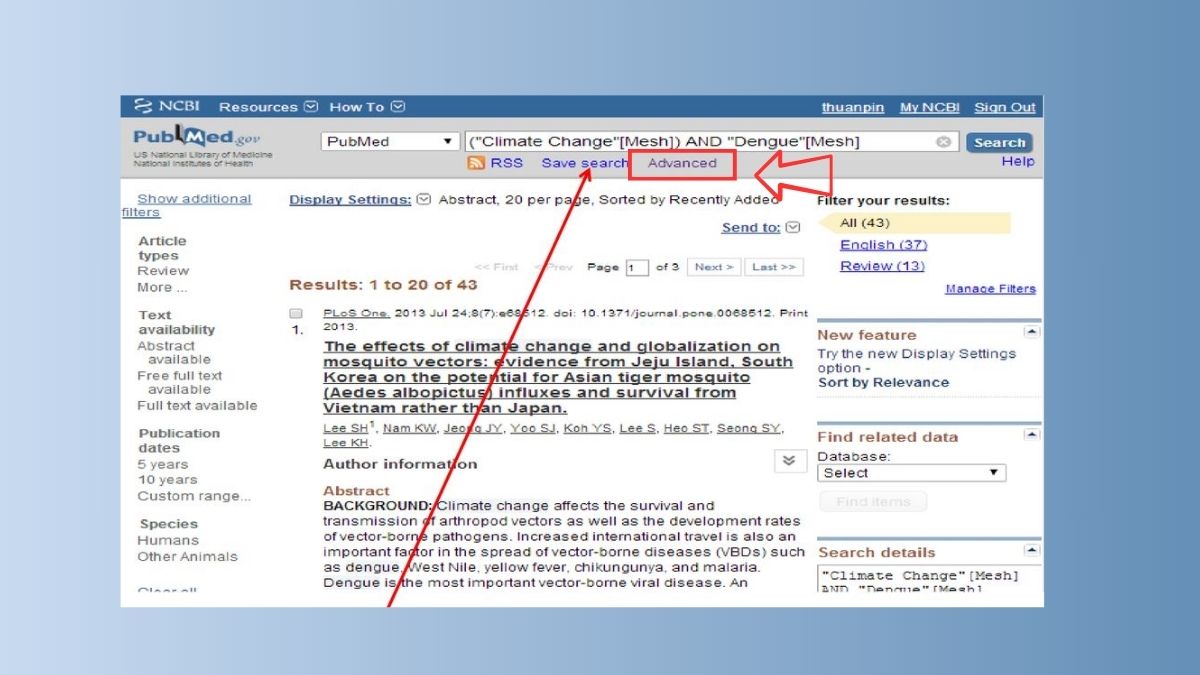Click Manage Filters
The height and width of the screenshot is (675, 1200).
990,289
